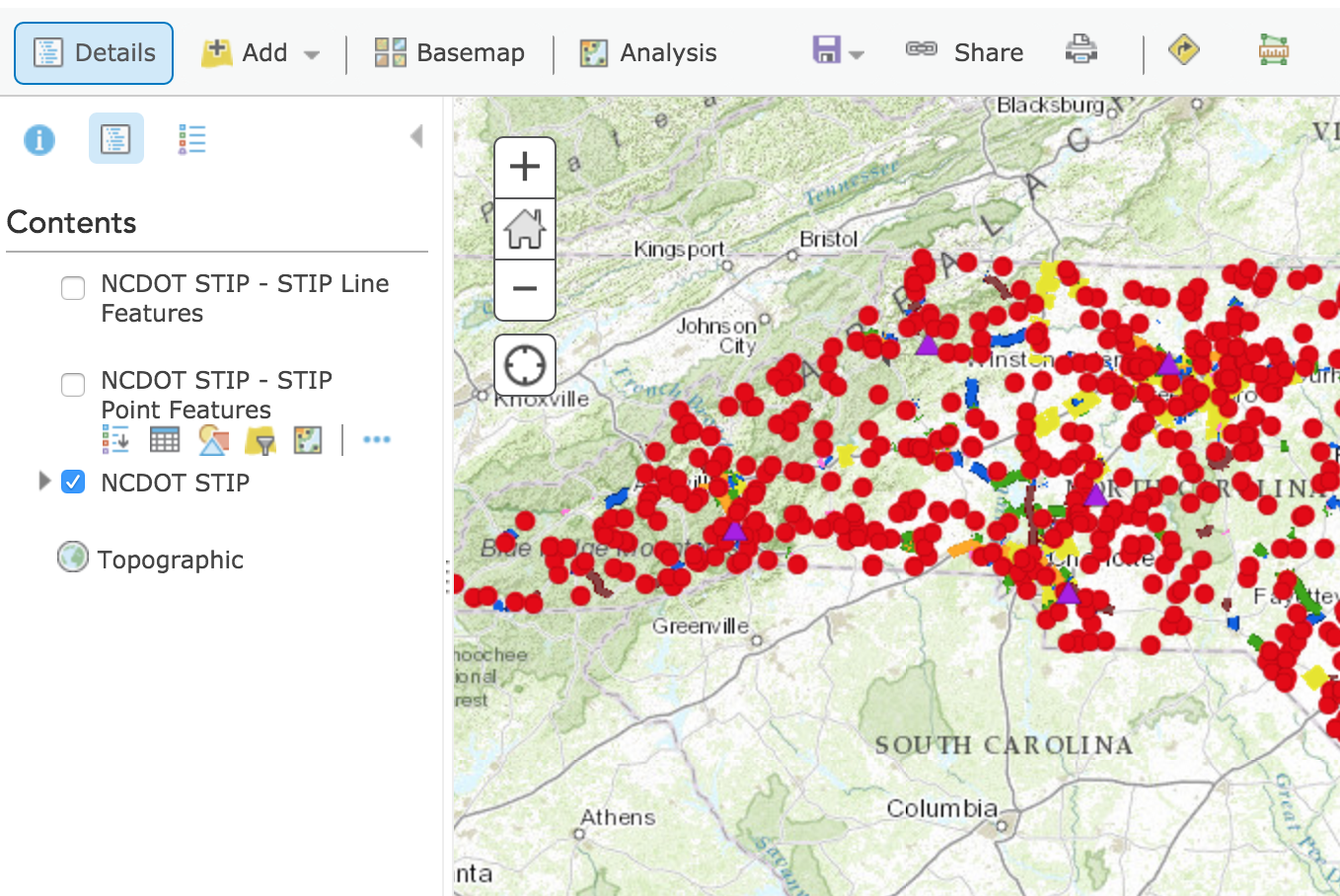Image resolution: width=1340 pixels, height=896 pixels.
Task: Click Perform Analysis icon for Point Features
Action: click(x=307, y=439)
